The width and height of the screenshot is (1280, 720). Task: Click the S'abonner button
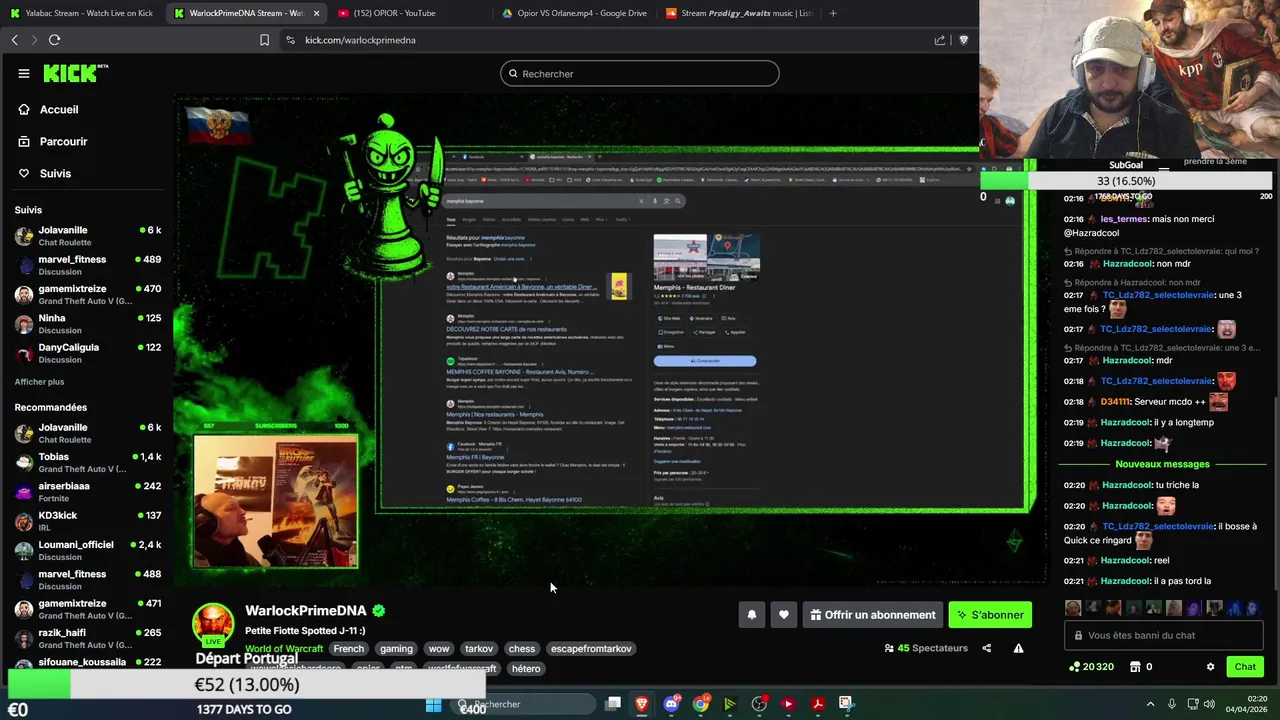click(990, 615)
